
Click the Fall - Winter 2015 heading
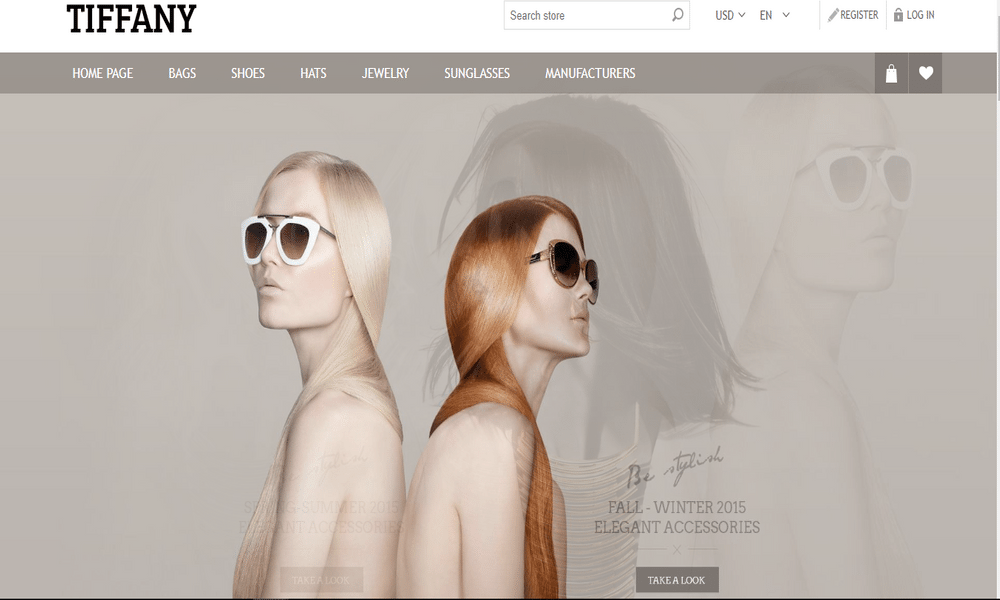677,508
